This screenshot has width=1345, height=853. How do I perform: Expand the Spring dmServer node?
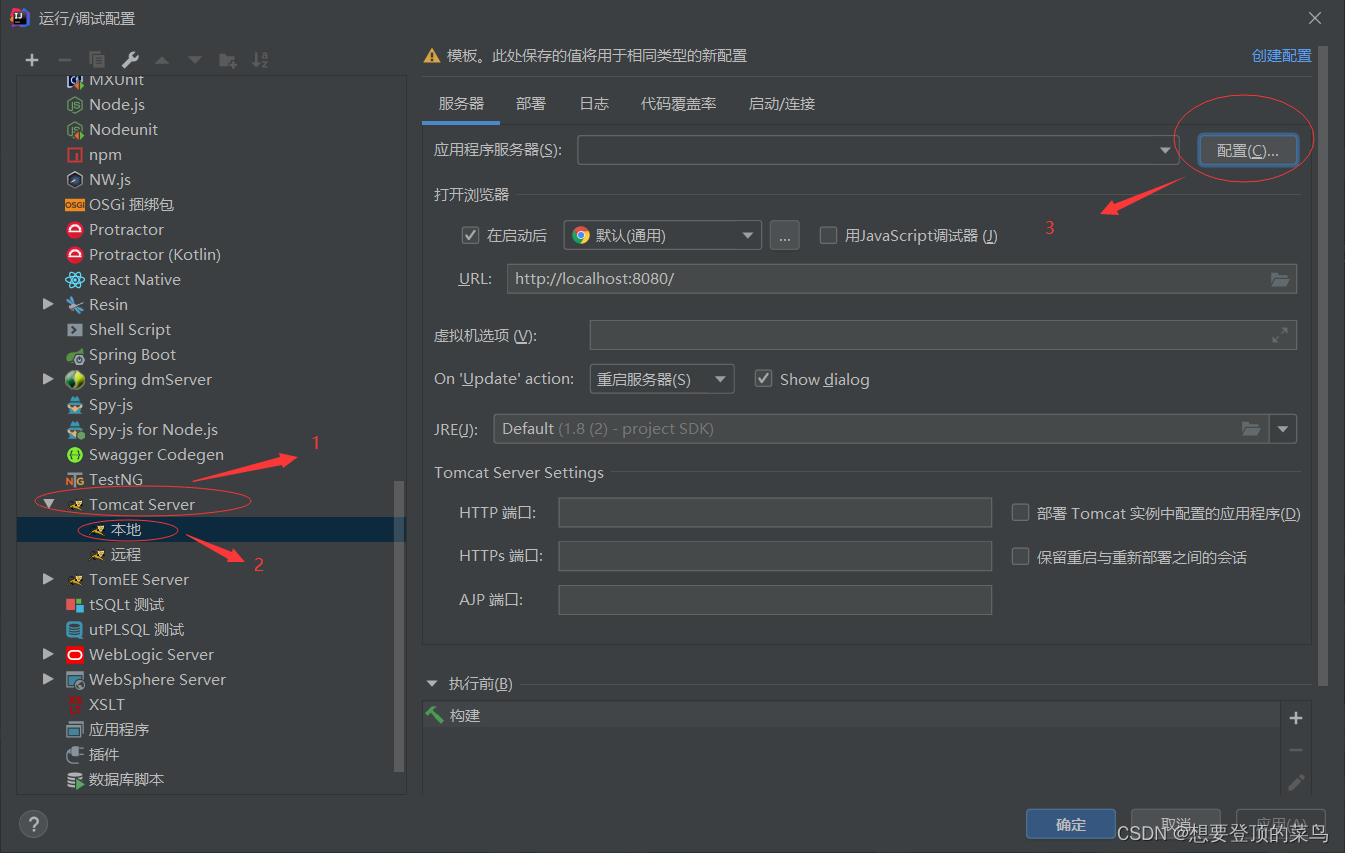point(48,379)
